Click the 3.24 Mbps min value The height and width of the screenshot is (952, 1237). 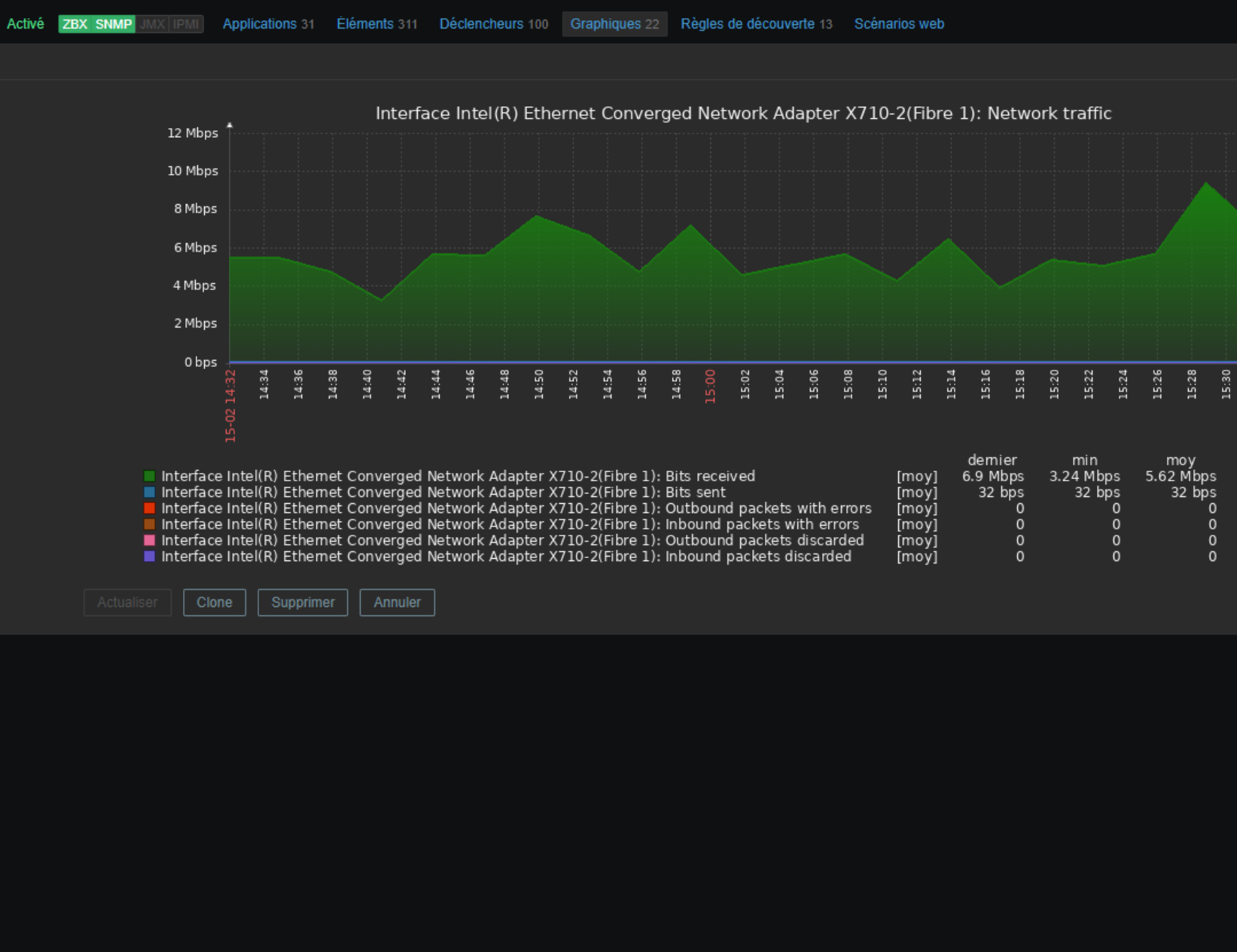(x=1084, y=476)
